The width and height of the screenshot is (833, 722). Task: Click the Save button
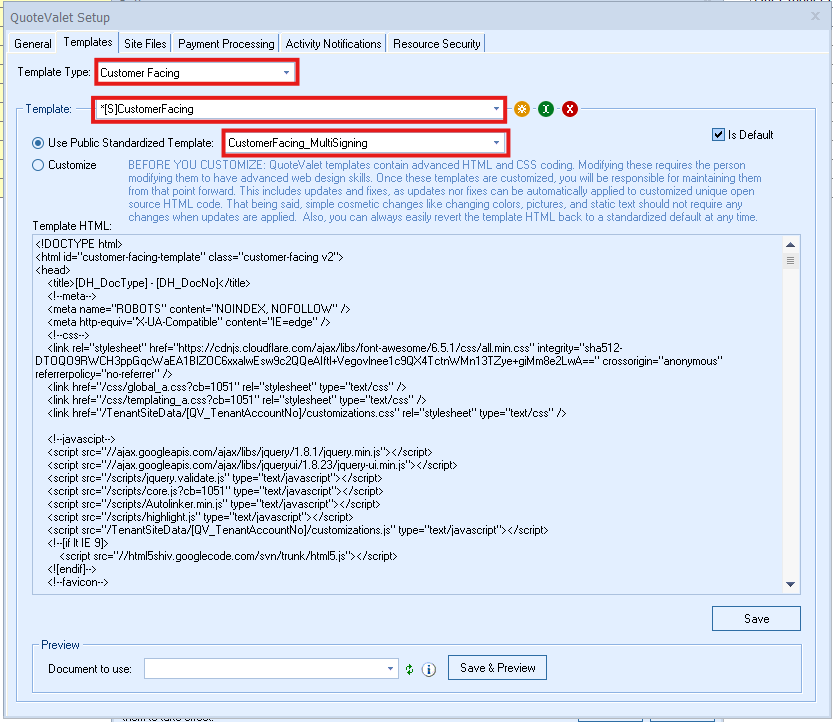click(x=756, y=618)
